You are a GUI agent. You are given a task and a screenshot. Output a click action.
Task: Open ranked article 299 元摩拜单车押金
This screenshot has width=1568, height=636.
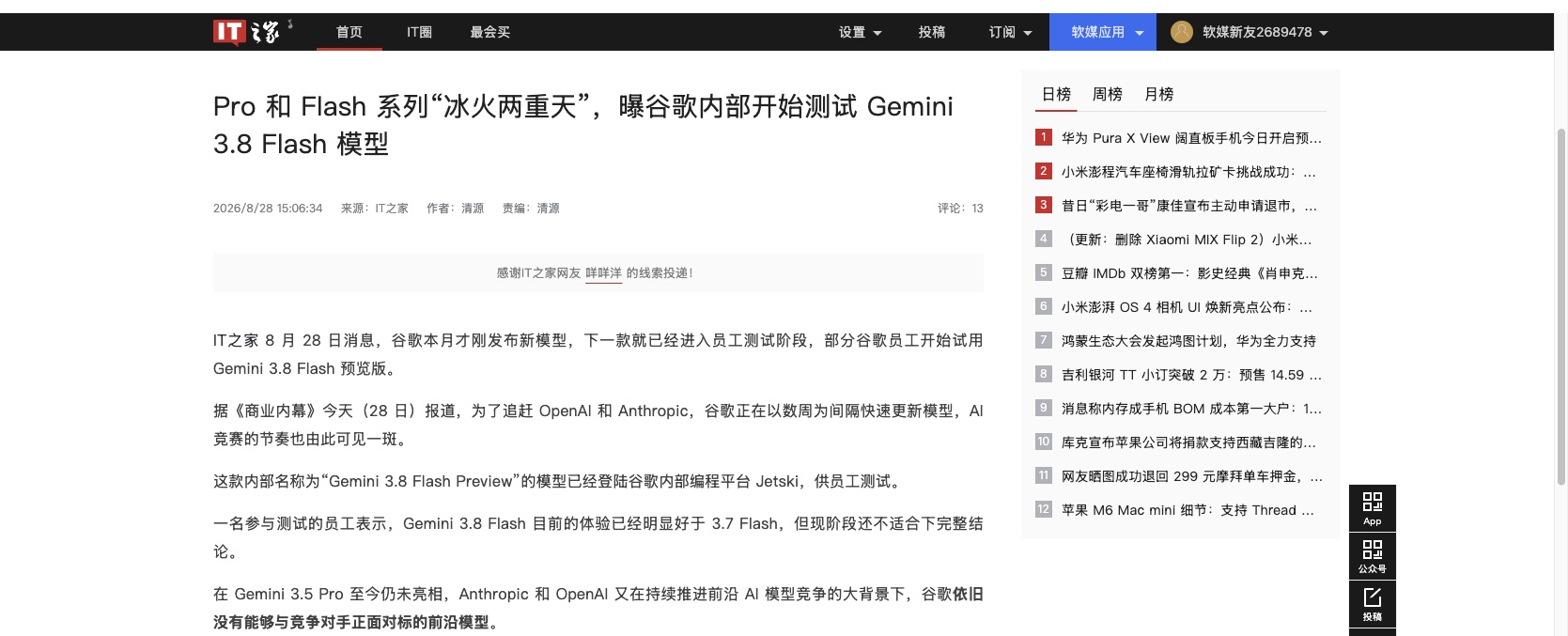coord(1192,476)
